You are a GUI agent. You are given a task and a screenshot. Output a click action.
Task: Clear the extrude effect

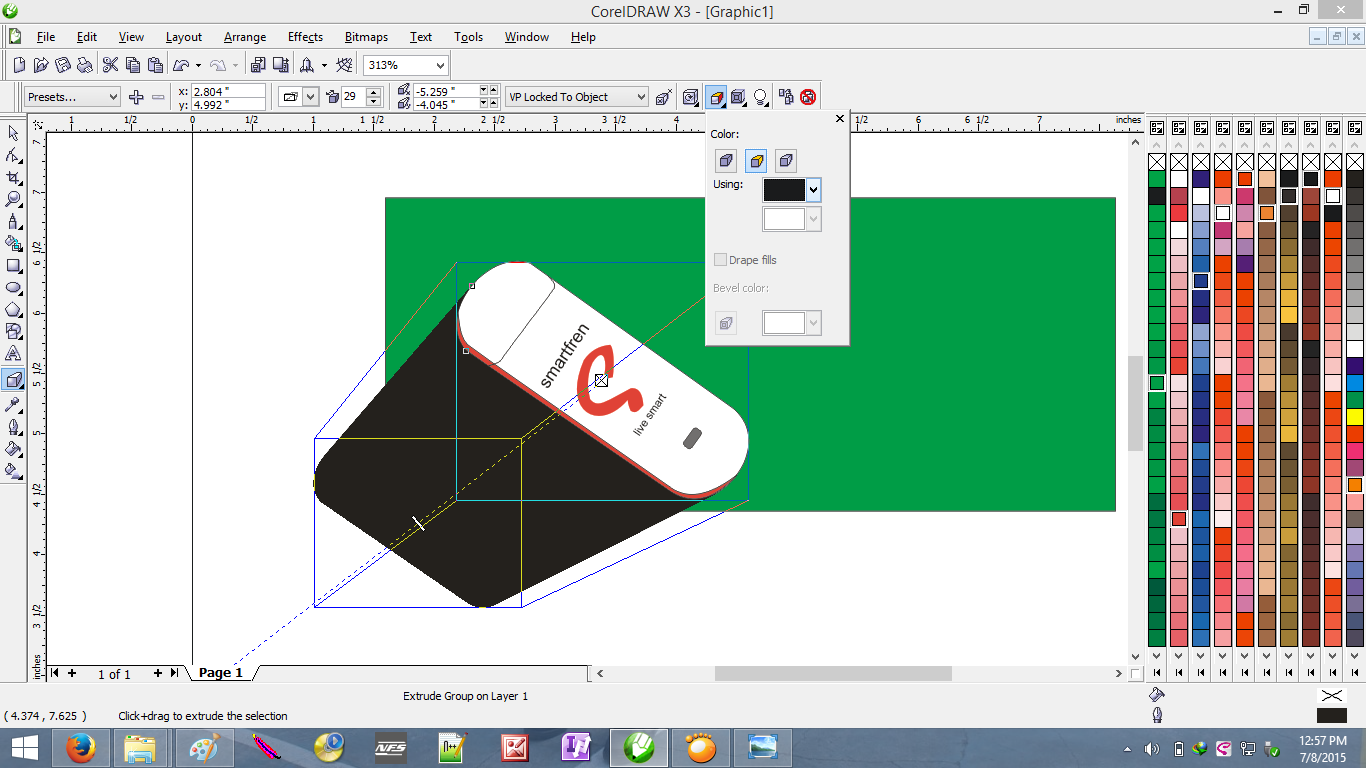807,96
